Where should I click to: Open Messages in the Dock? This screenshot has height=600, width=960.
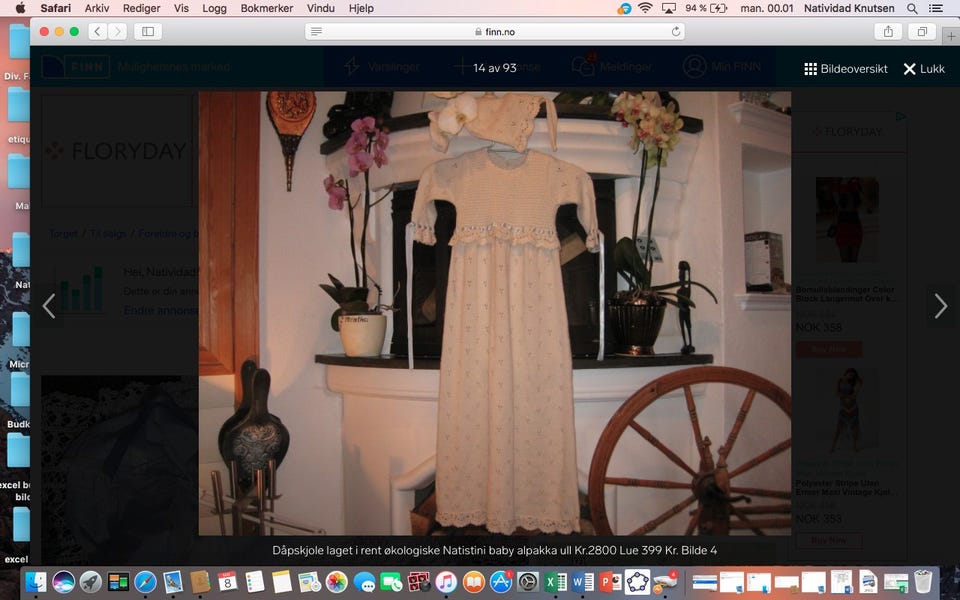(364, 582)
